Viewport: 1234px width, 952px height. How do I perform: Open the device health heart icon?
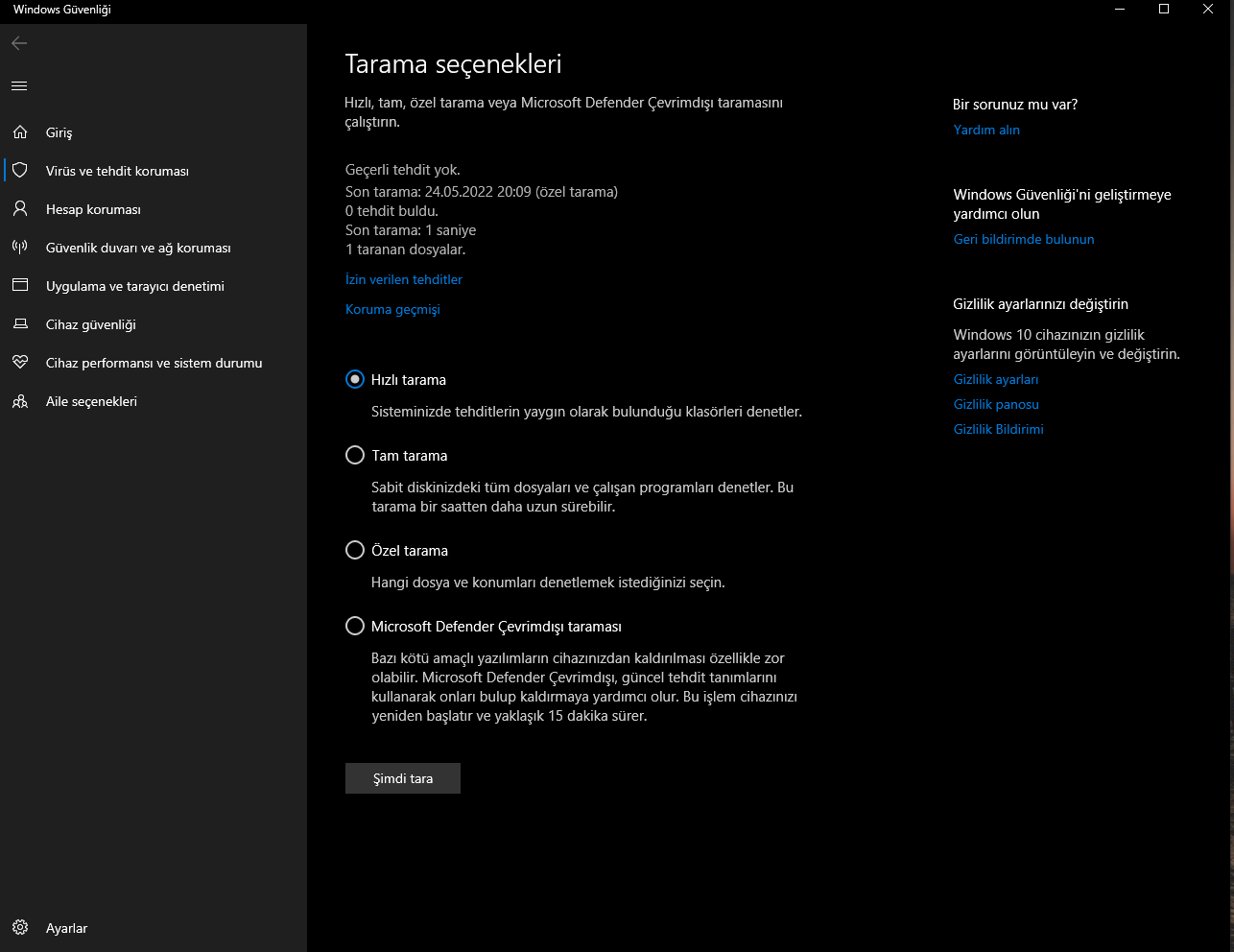click(20, 363)
